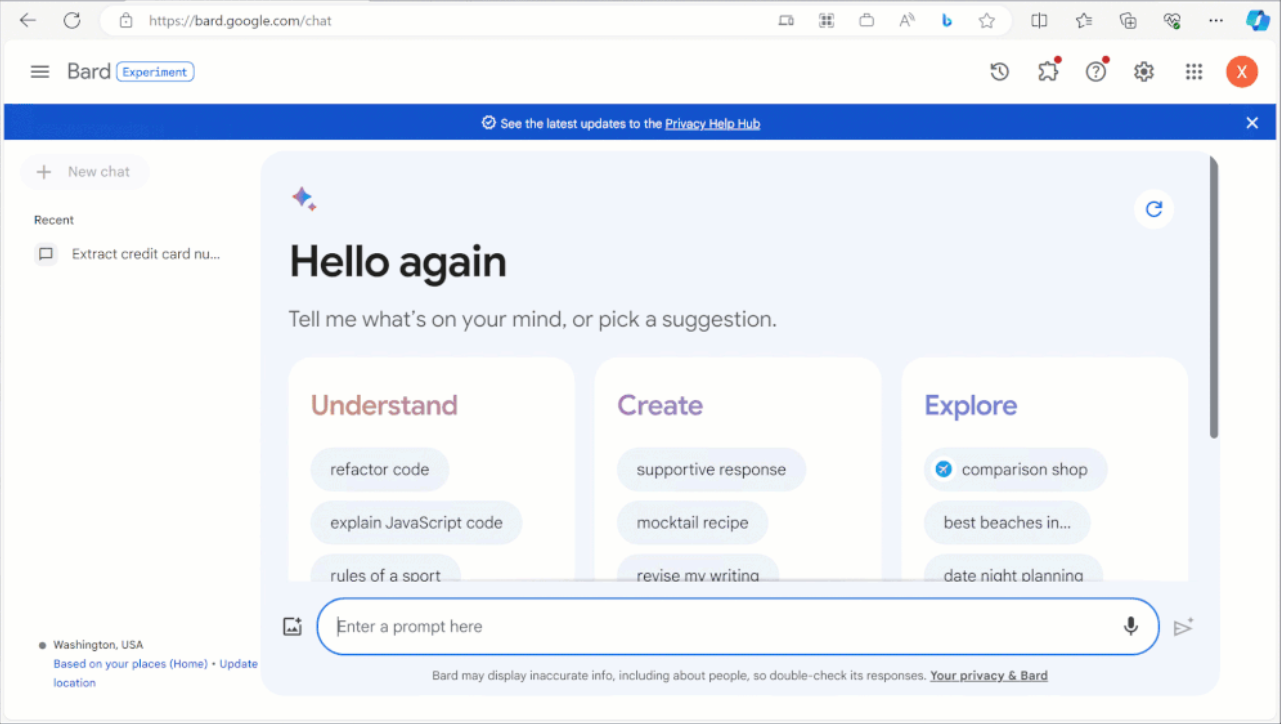Select the explain JavaScript code suggestion

[416, 522]
